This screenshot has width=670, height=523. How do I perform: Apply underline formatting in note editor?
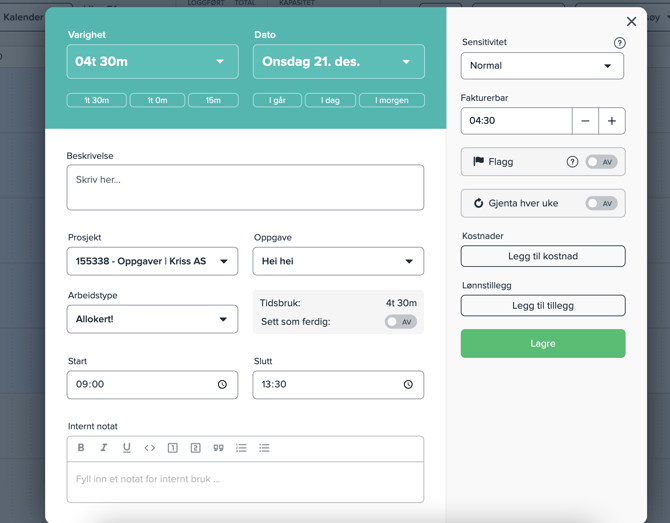(127, 448)
